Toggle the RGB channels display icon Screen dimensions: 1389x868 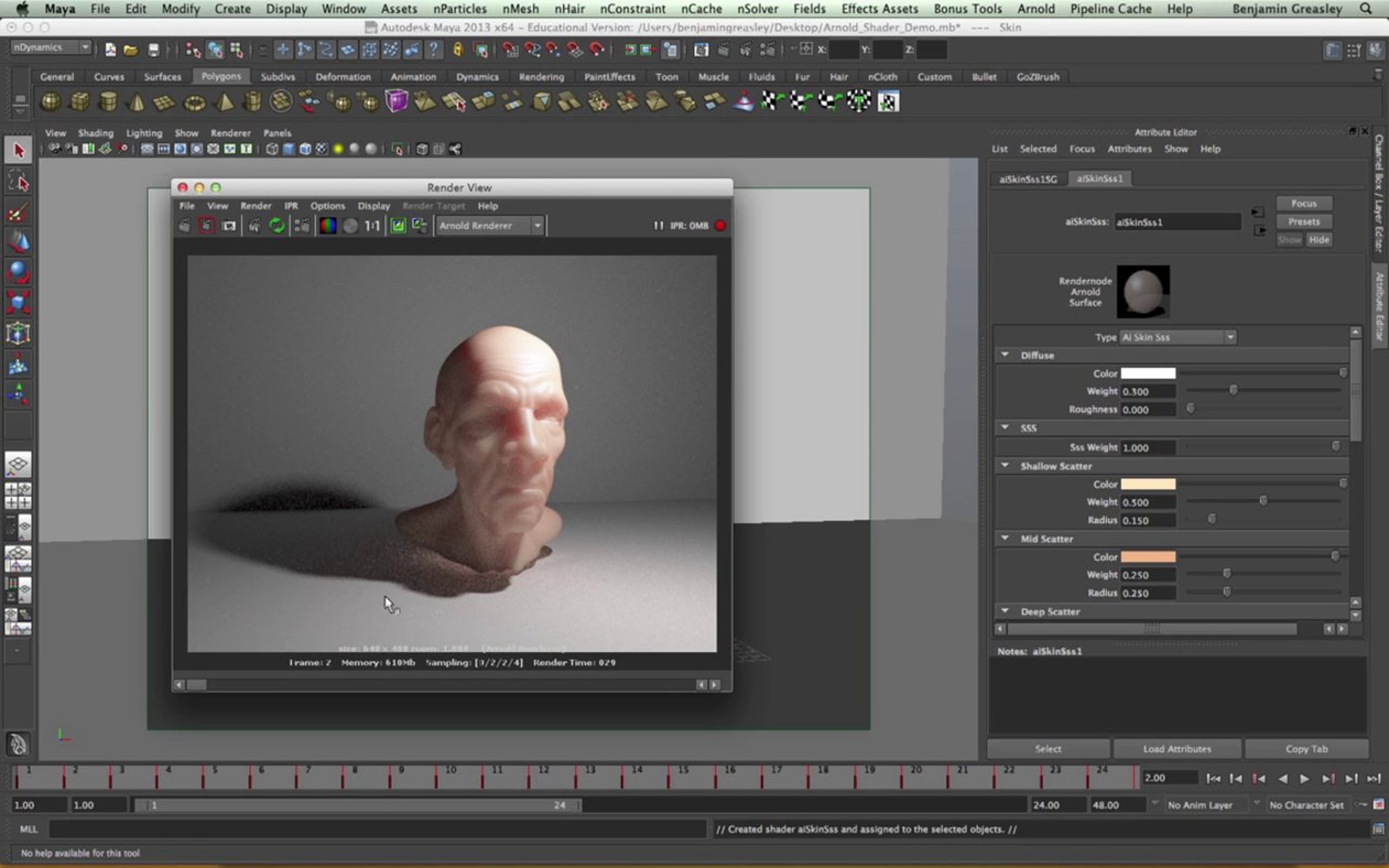[328, 226]
